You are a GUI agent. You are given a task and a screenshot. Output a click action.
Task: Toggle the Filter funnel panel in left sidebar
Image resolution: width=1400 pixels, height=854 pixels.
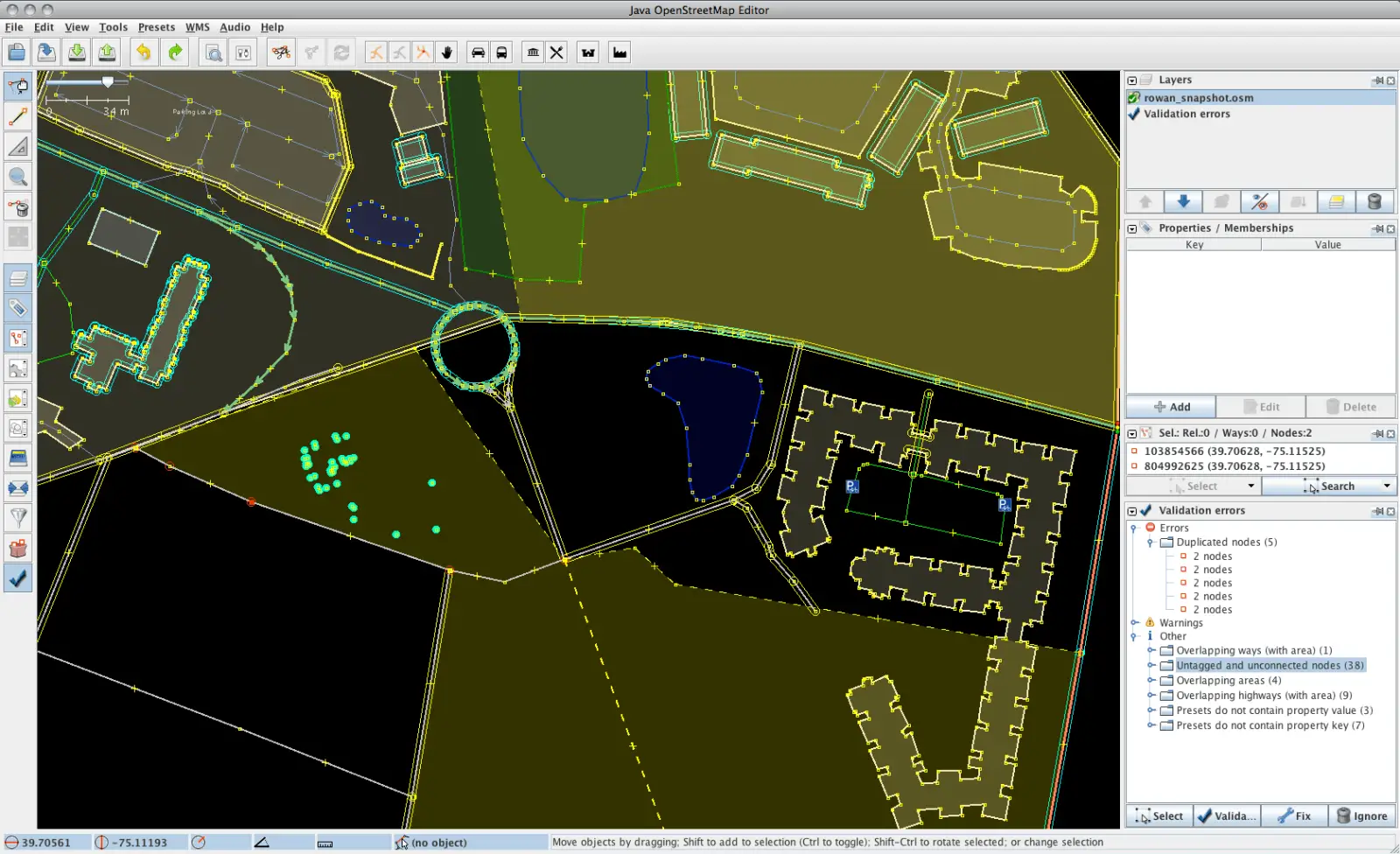click(x=18, y=518)
